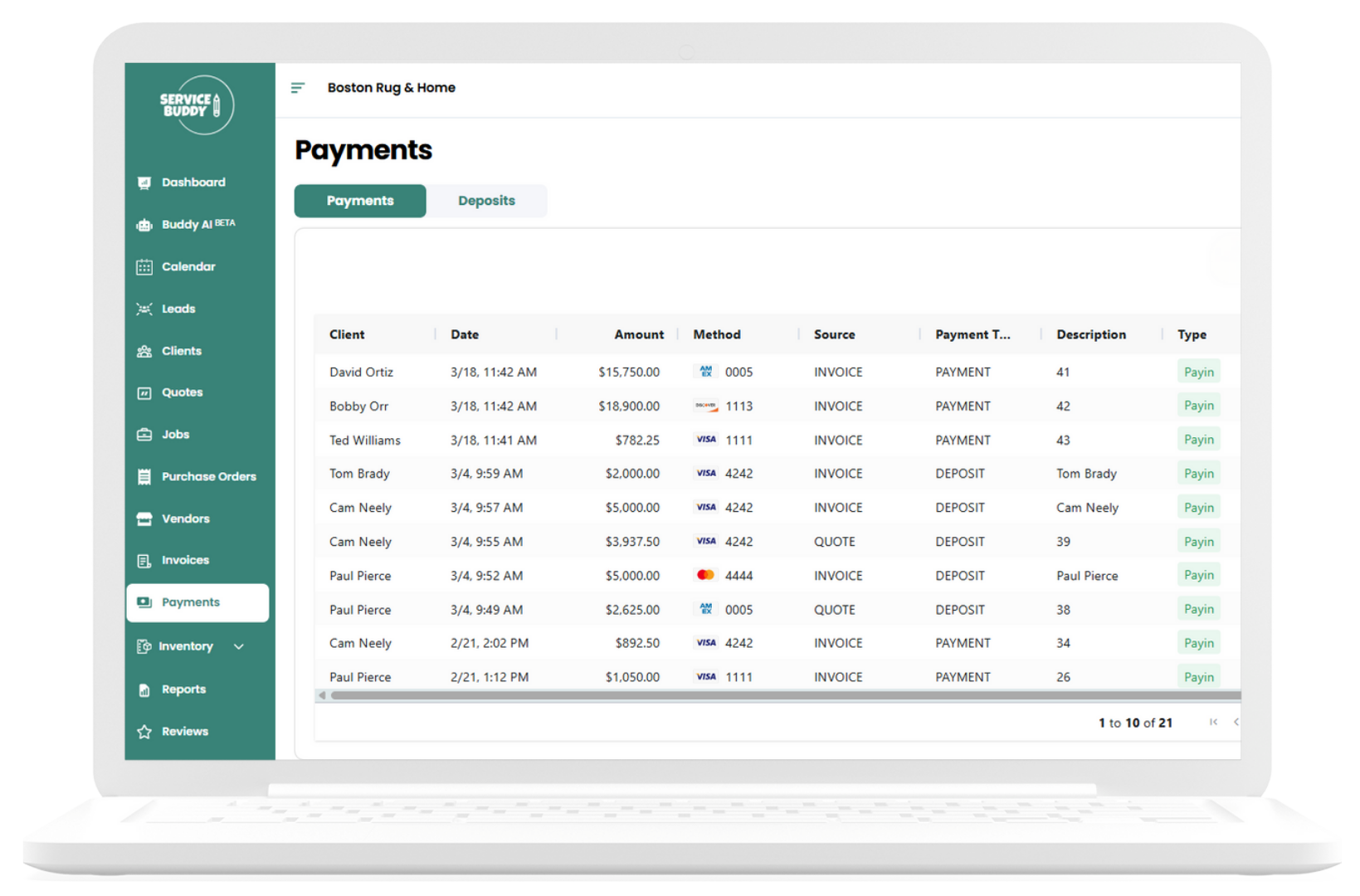This screenshot has width=1360, height=896.
Task: Click the Boston Rug & Home title
Action: pos(391,87)
